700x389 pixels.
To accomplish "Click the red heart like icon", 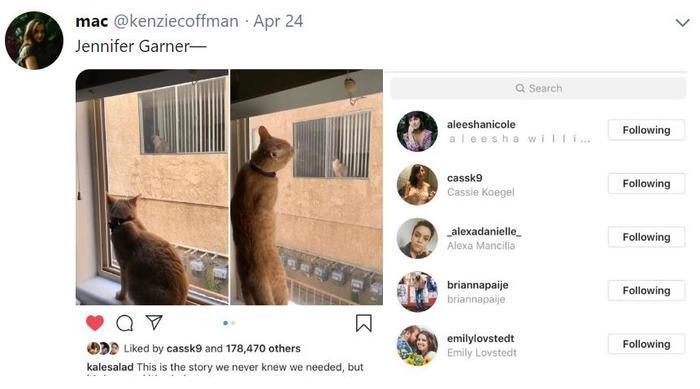I will (x=95, y=322).
